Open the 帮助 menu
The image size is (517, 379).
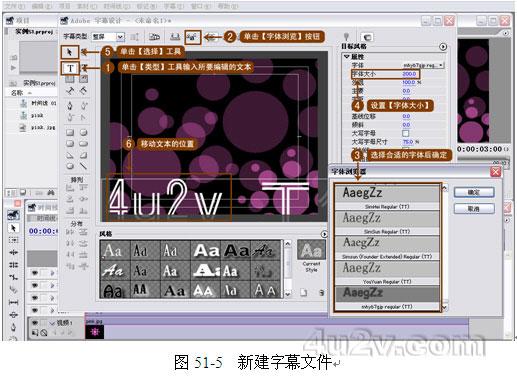pos(228,6)
